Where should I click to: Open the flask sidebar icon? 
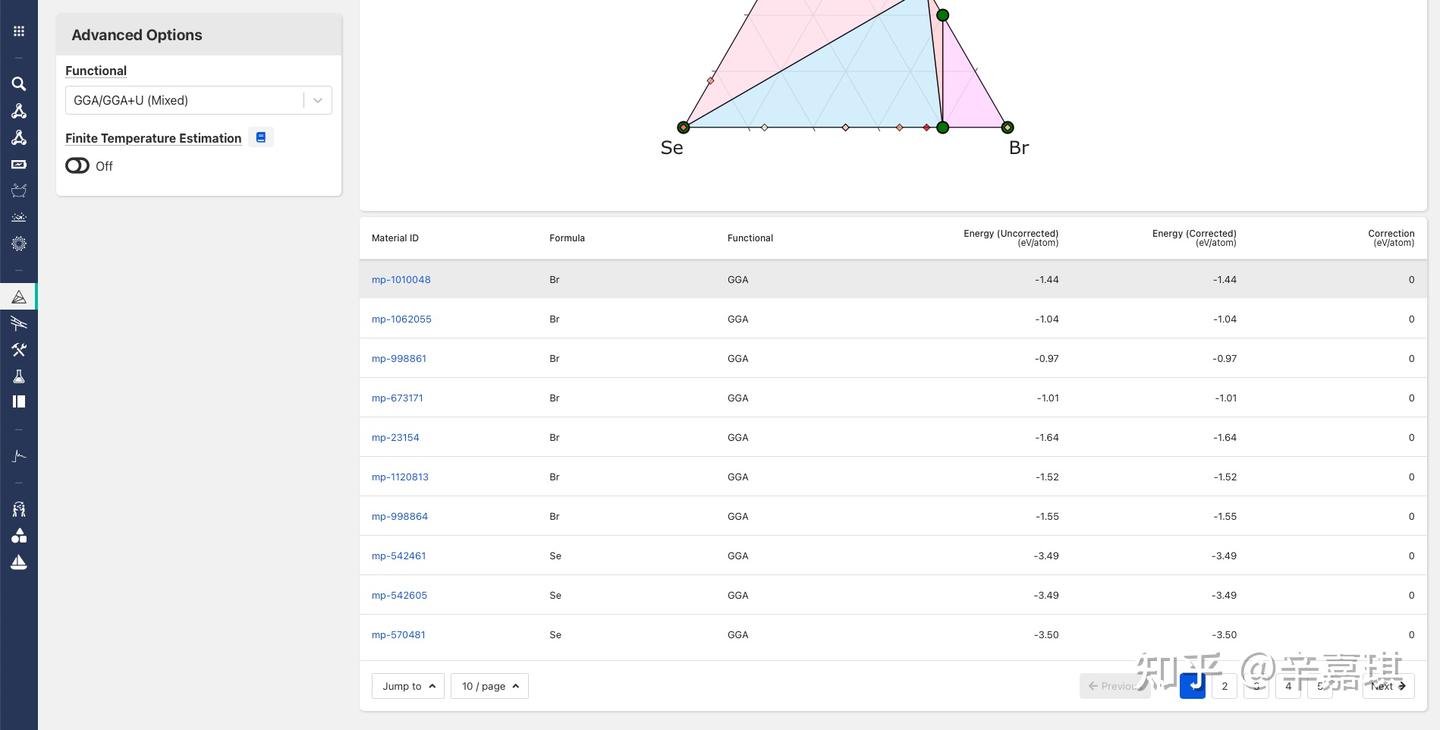[19, 376]
